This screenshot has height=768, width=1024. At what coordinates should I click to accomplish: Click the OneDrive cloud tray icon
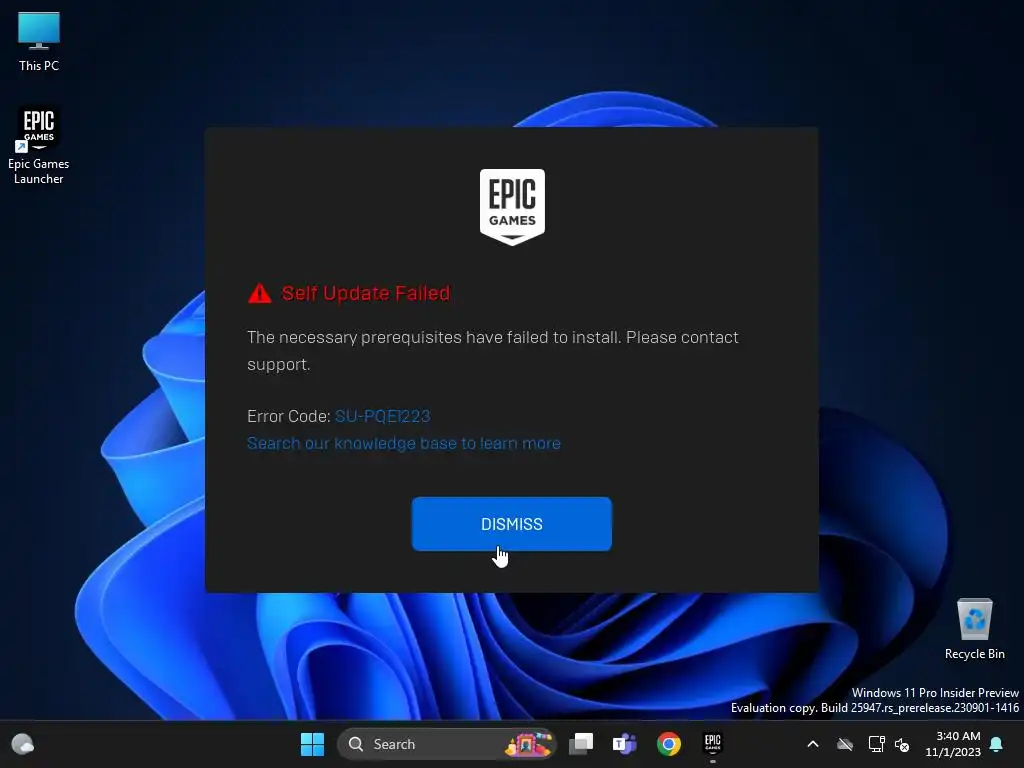tap(845, 744)
